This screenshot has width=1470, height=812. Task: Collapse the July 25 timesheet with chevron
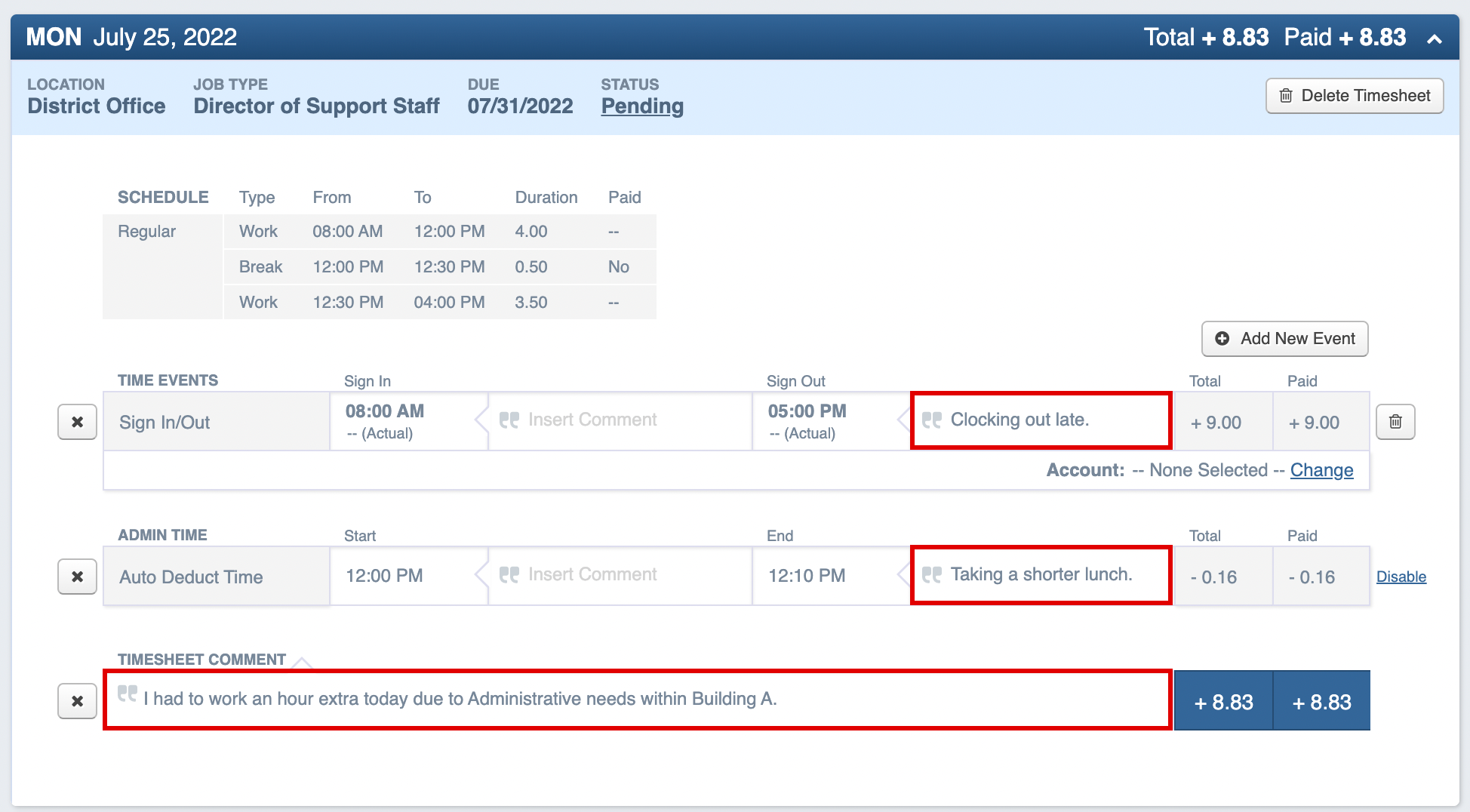(1435, 38)
